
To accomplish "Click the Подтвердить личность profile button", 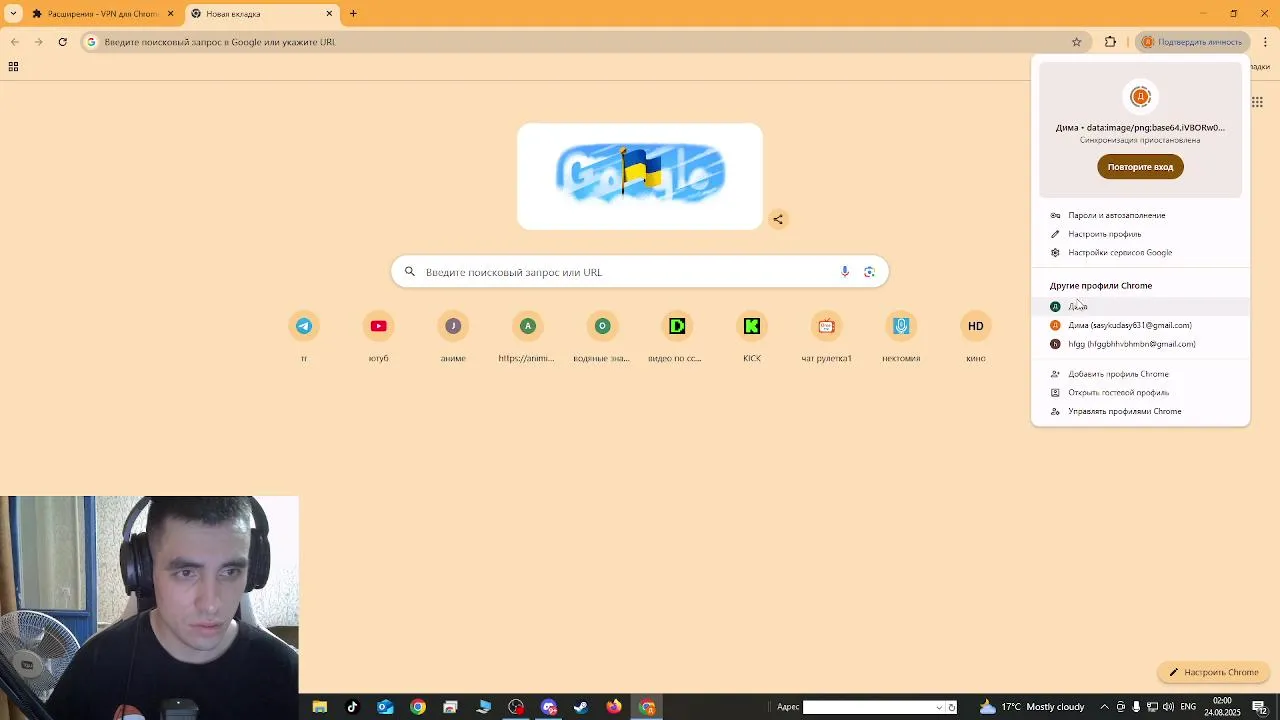I will point(1193,42).
